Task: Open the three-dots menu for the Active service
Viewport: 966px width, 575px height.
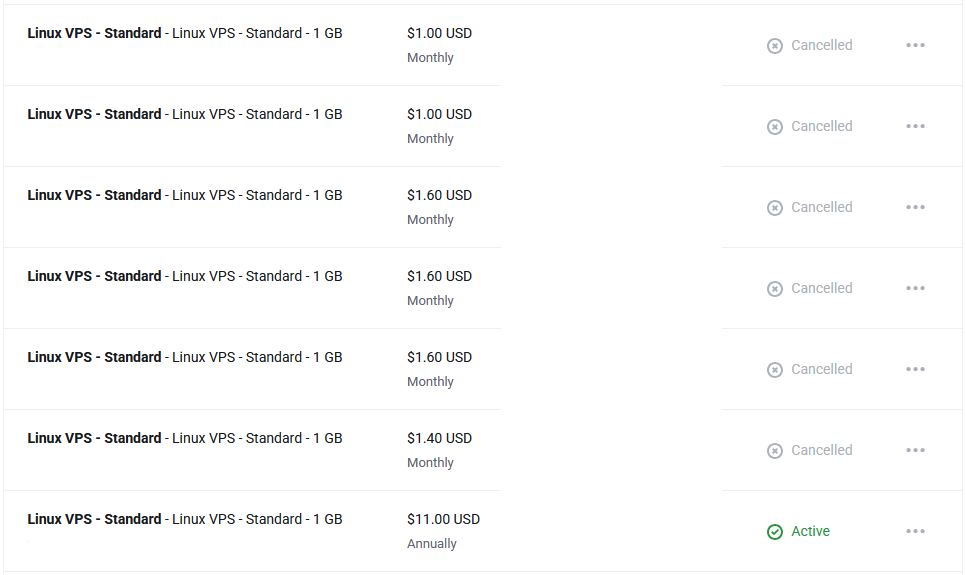Action: (915, 531)
